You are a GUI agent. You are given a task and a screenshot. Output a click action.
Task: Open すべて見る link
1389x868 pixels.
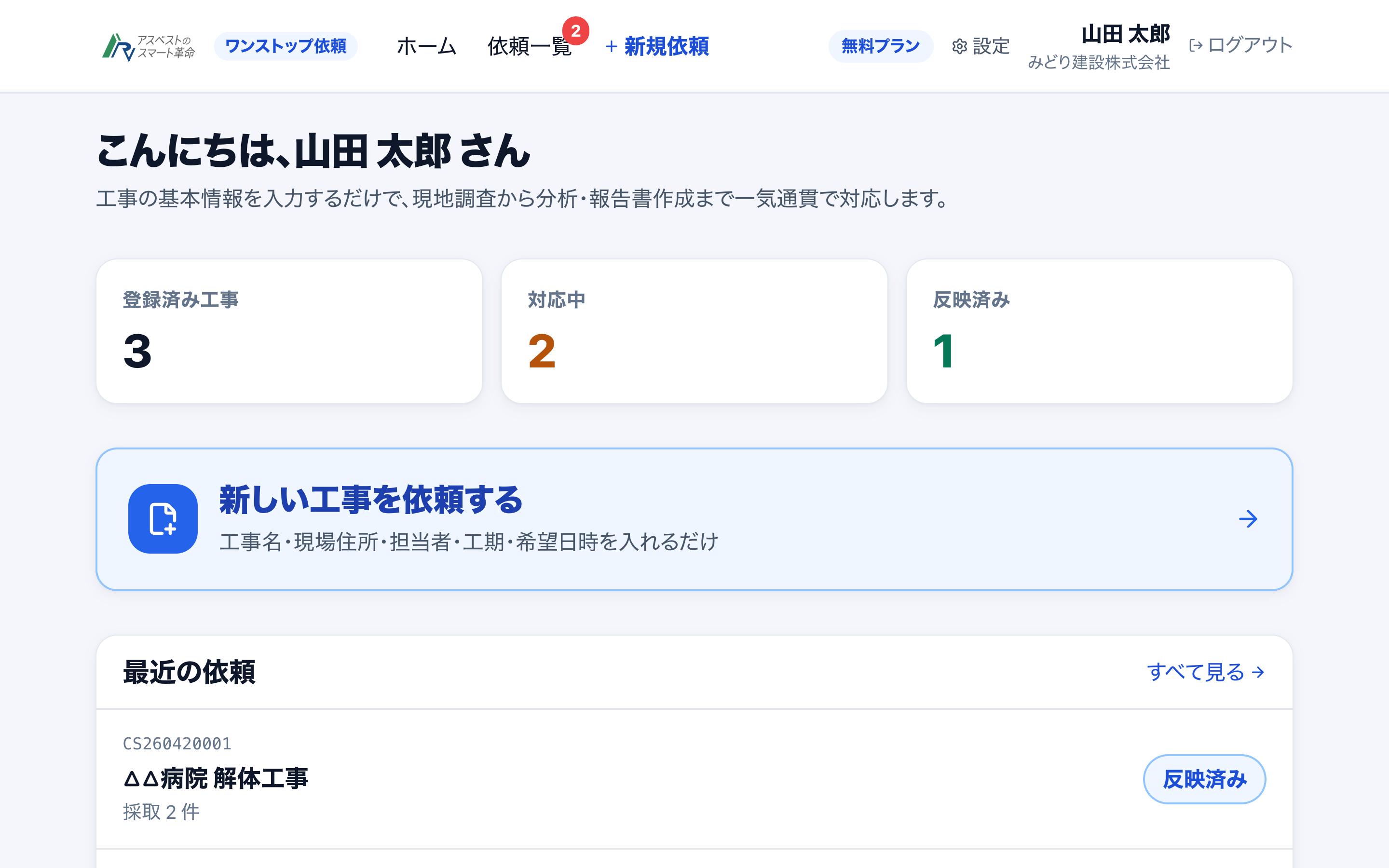pos(1205,672)
